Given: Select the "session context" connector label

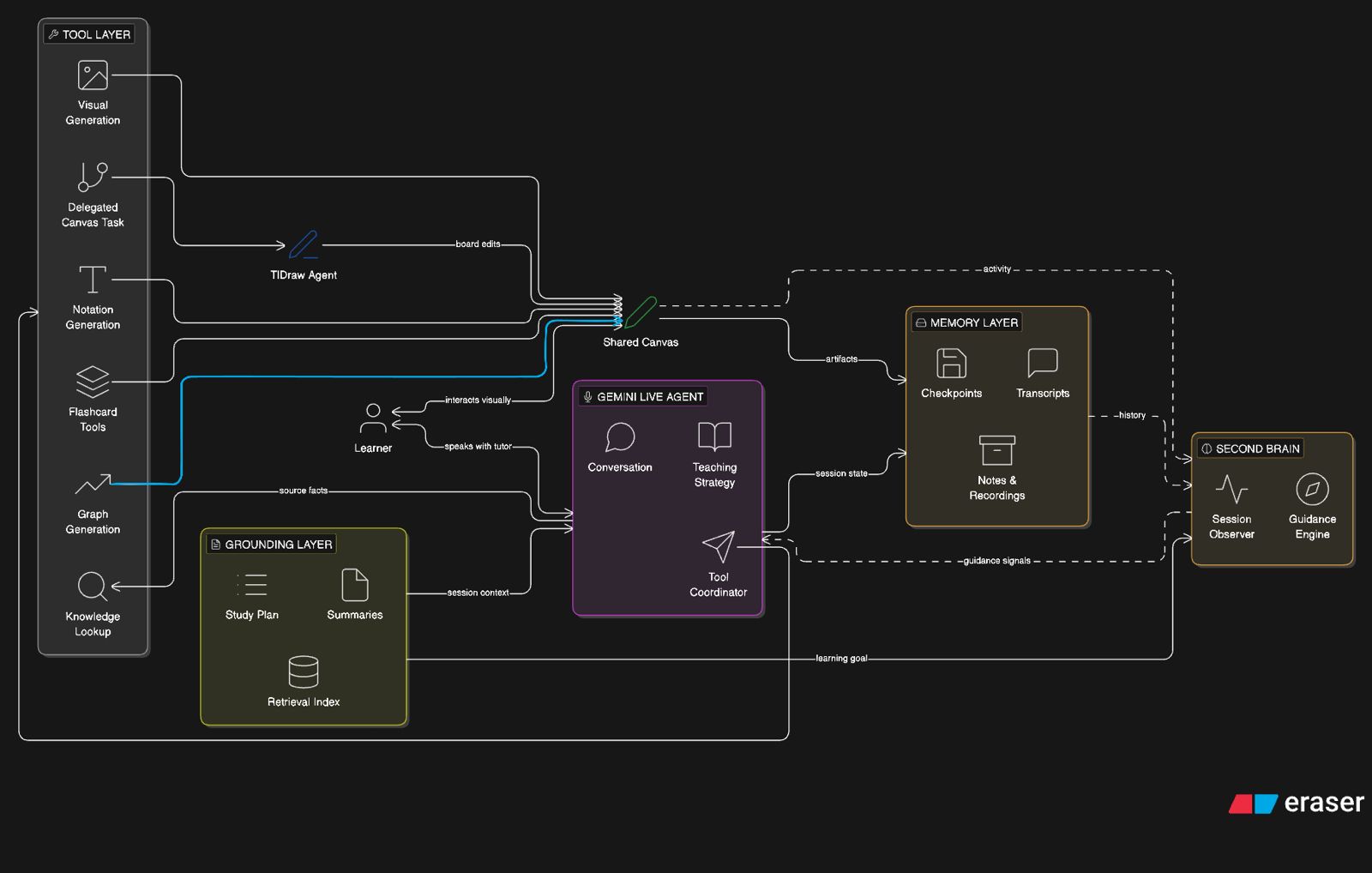Looking at the screenshot, I should click(x=478, y=593).
